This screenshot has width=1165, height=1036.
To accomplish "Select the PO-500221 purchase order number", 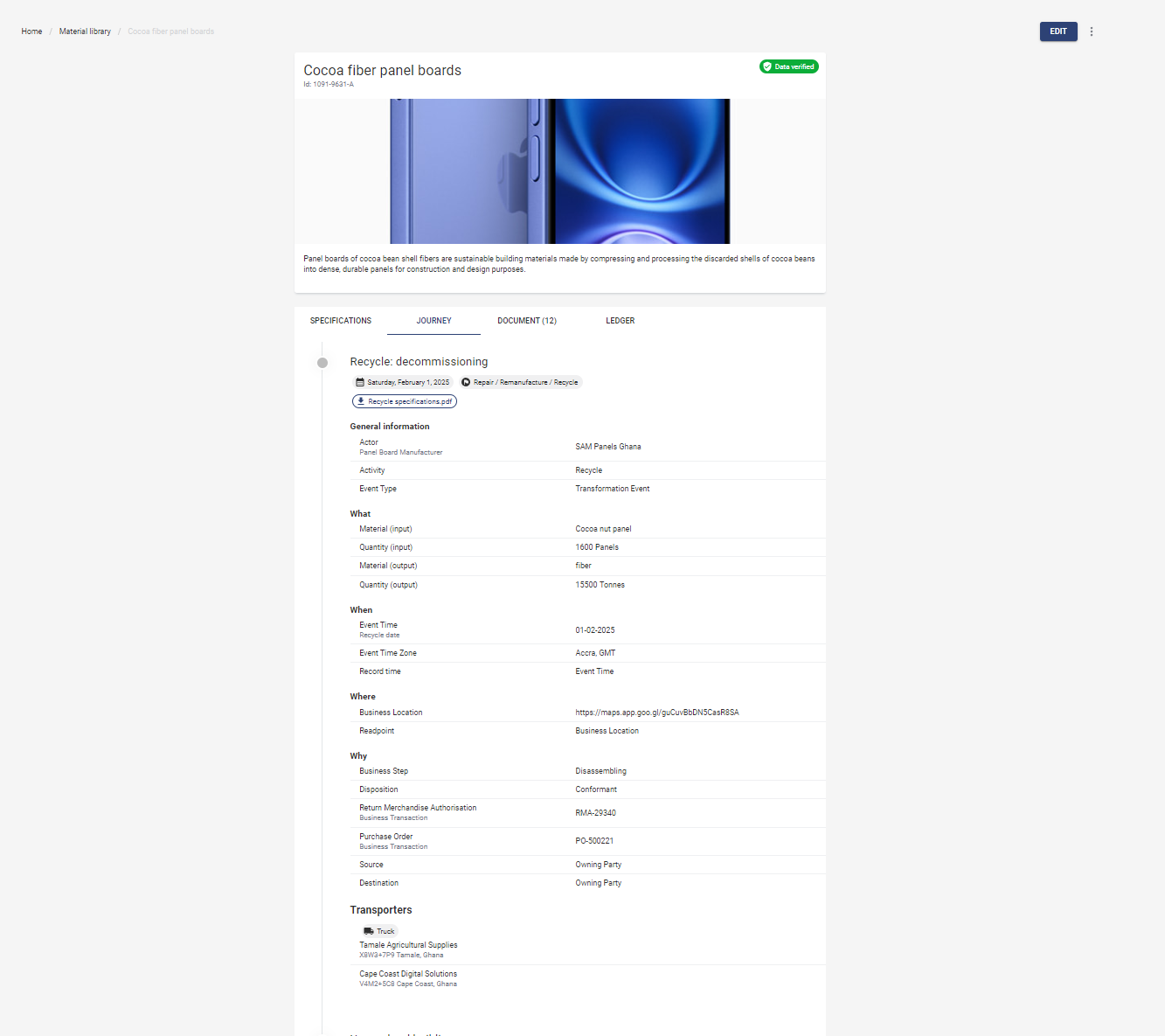I will [594, 841].
